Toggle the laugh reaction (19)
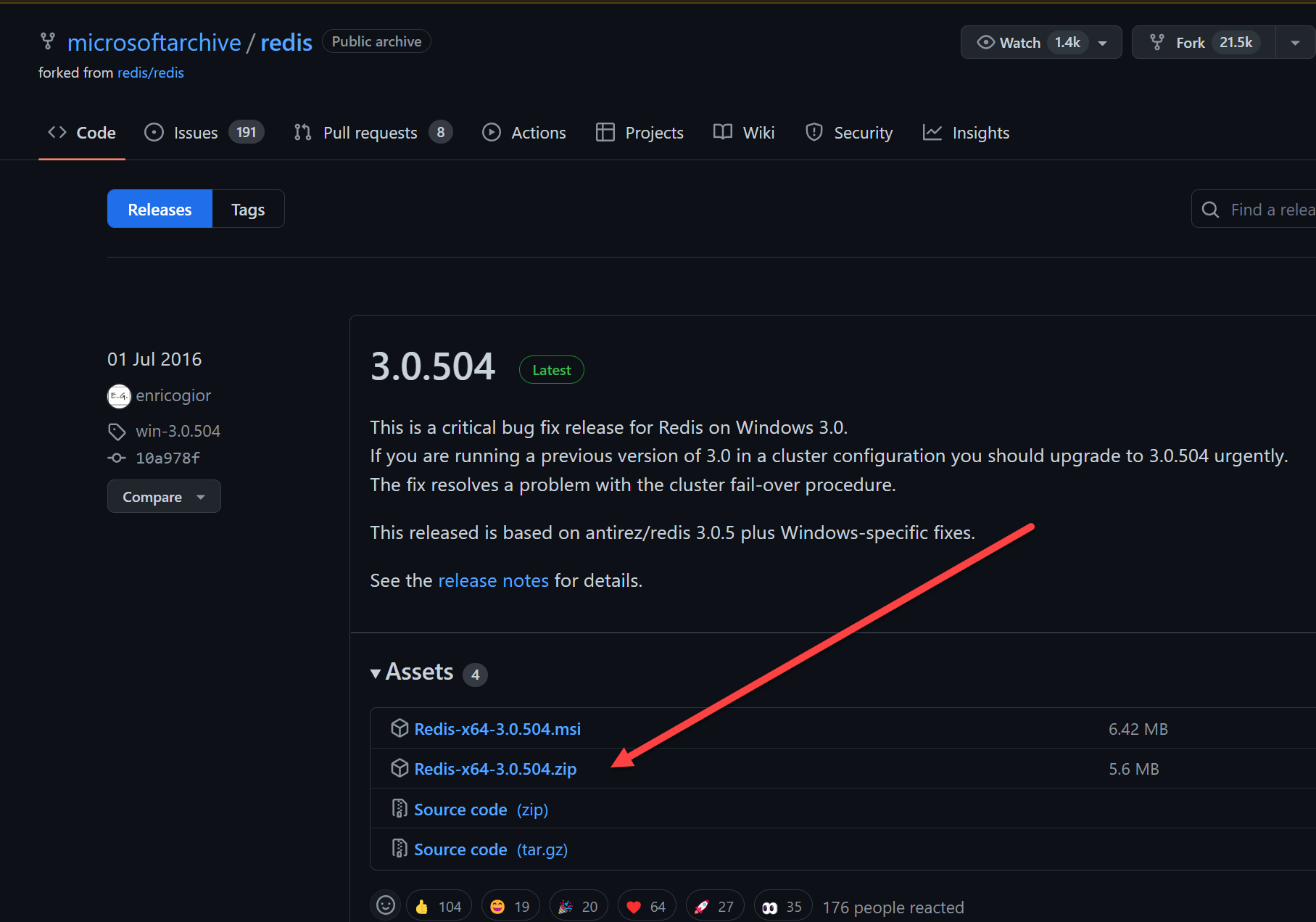Viewport: 1316px width, 922px height. click(510, 907)
